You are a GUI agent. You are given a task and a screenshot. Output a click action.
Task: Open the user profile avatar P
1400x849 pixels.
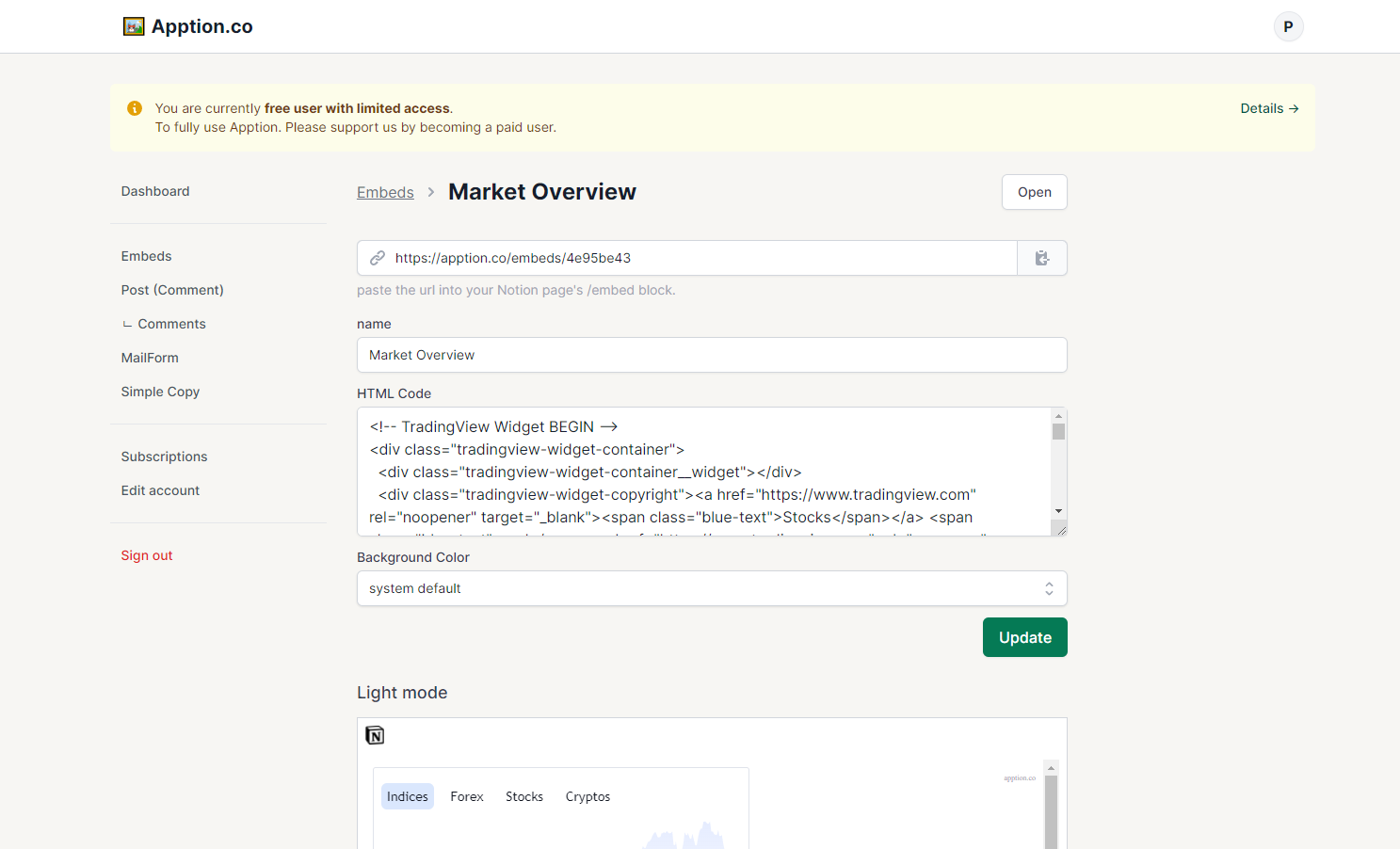click(x=1288, y=26)
